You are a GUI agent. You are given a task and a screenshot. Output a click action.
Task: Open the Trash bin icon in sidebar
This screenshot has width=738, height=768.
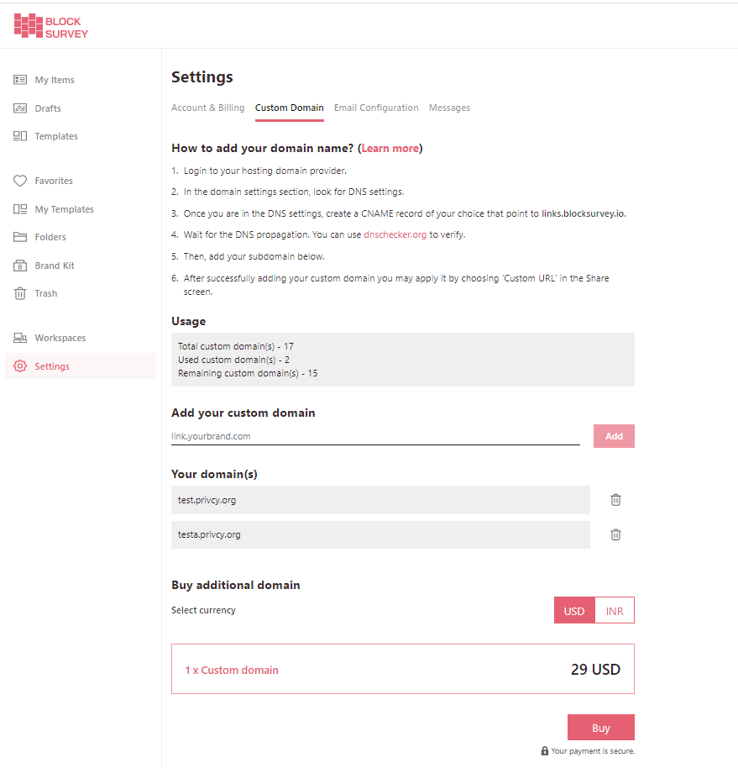20,293
